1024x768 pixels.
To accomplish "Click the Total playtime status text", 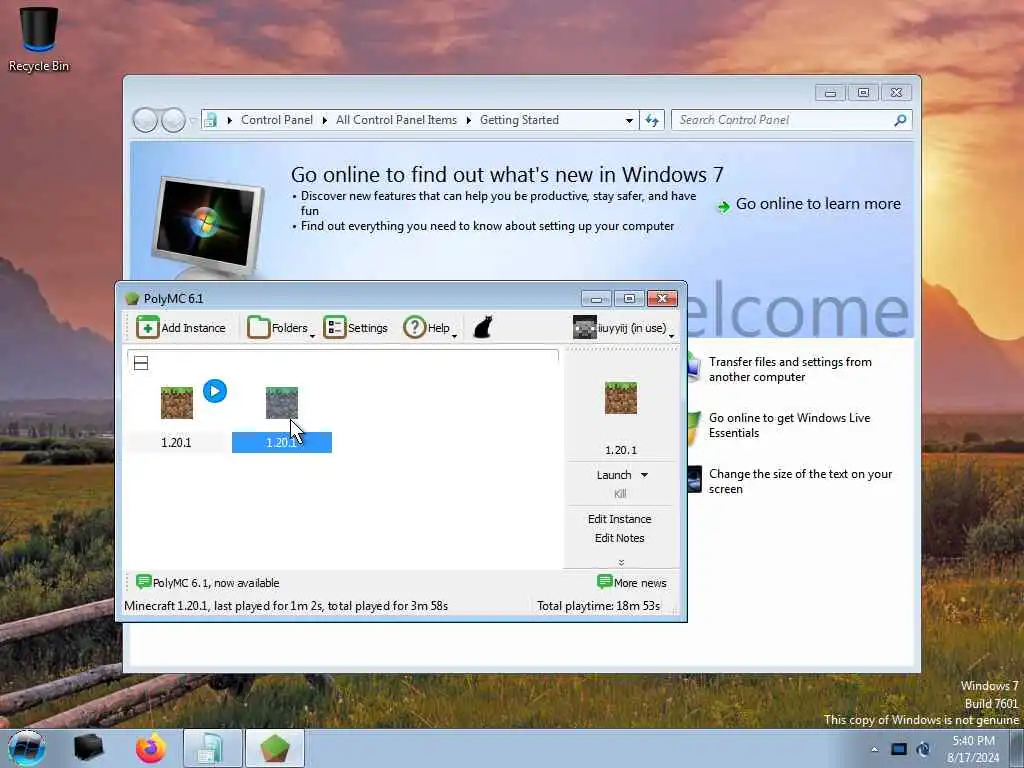I will [598, 605].
